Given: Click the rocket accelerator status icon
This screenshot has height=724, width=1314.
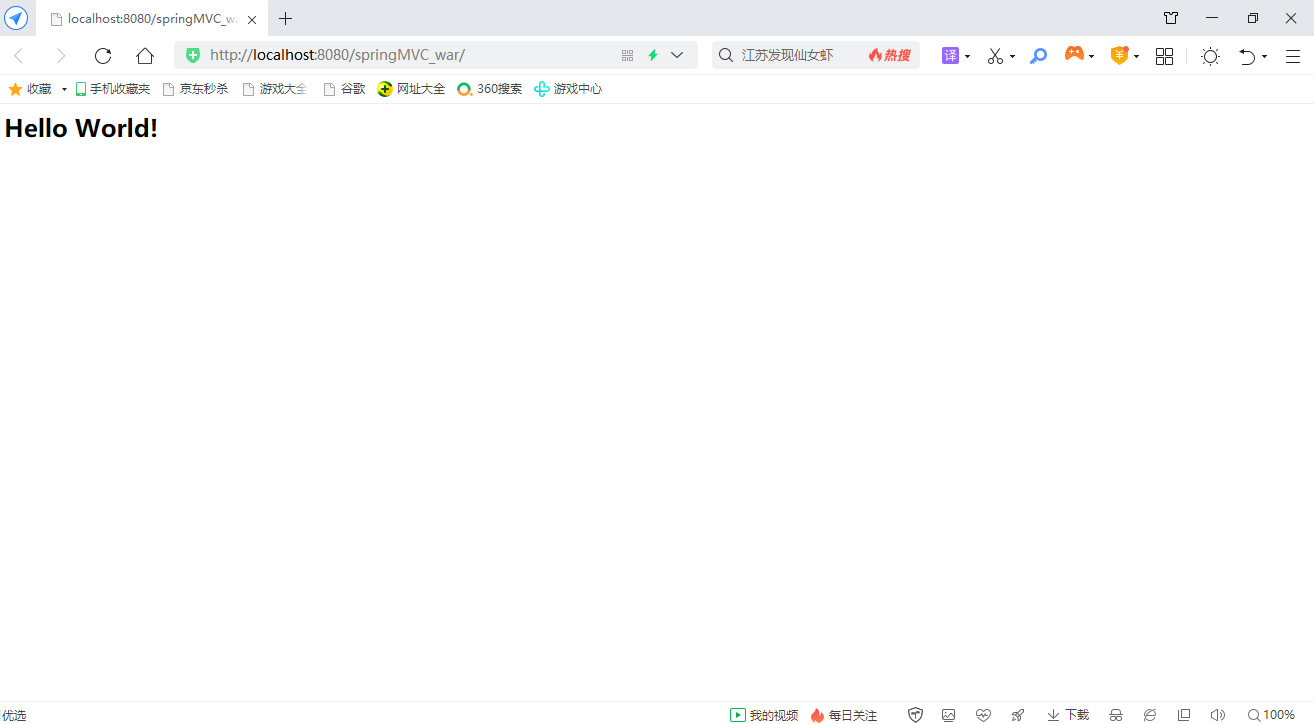Looking at the screenshot, I should 1018,715.
